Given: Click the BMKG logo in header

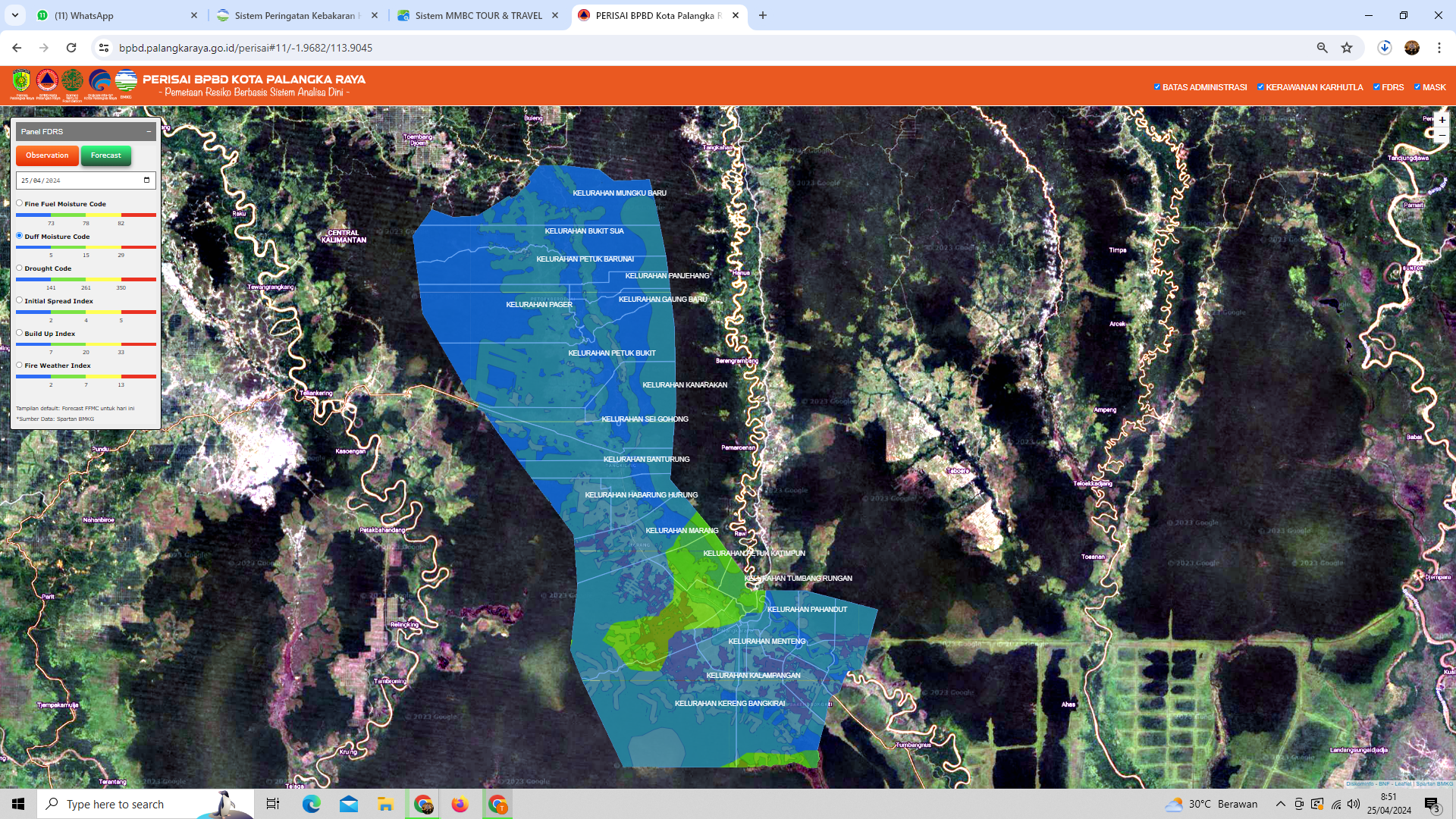Looking at the screenshot, I should click(126, 80).
